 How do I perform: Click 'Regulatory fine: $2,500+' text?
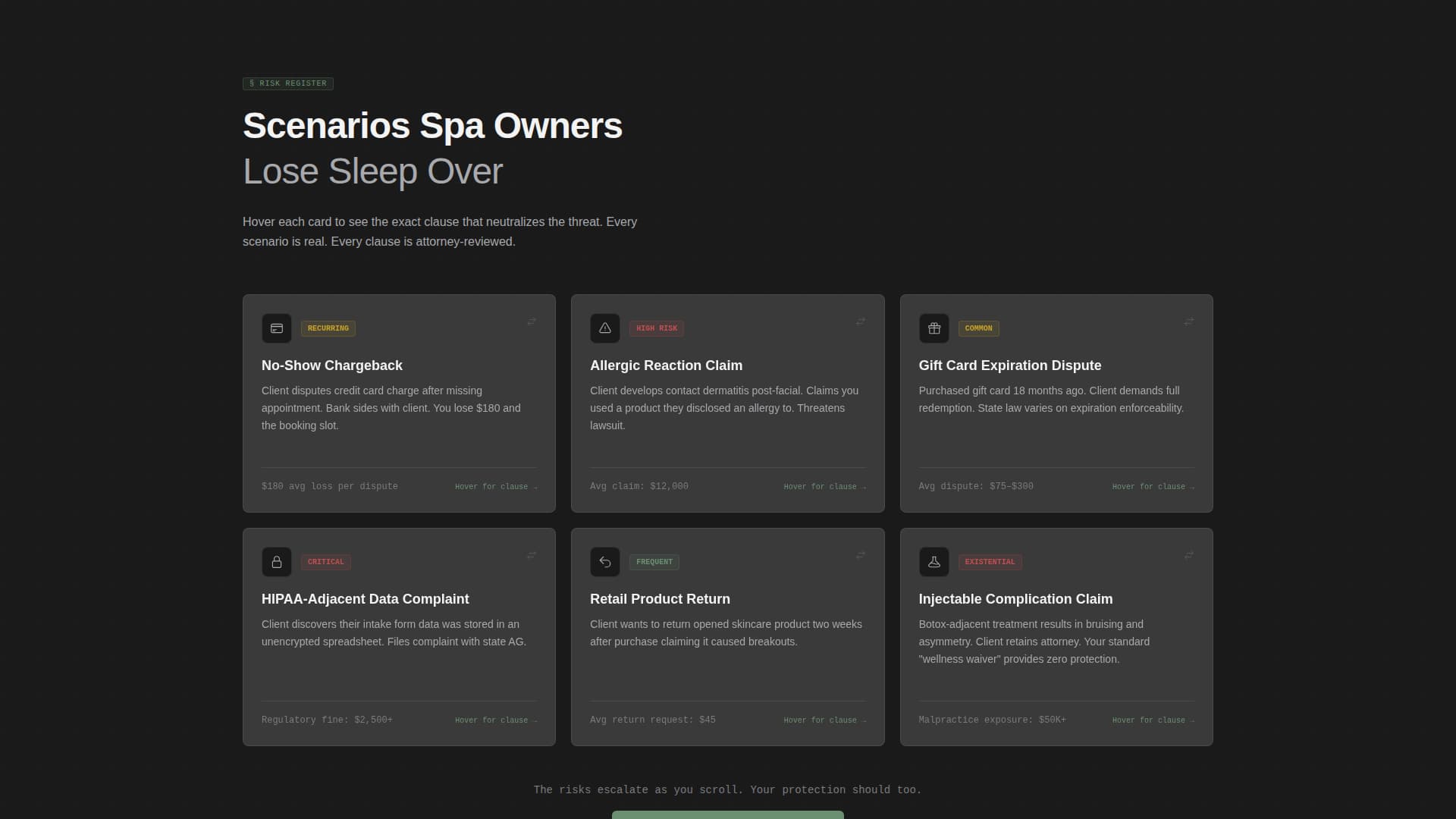pos(327,720)
